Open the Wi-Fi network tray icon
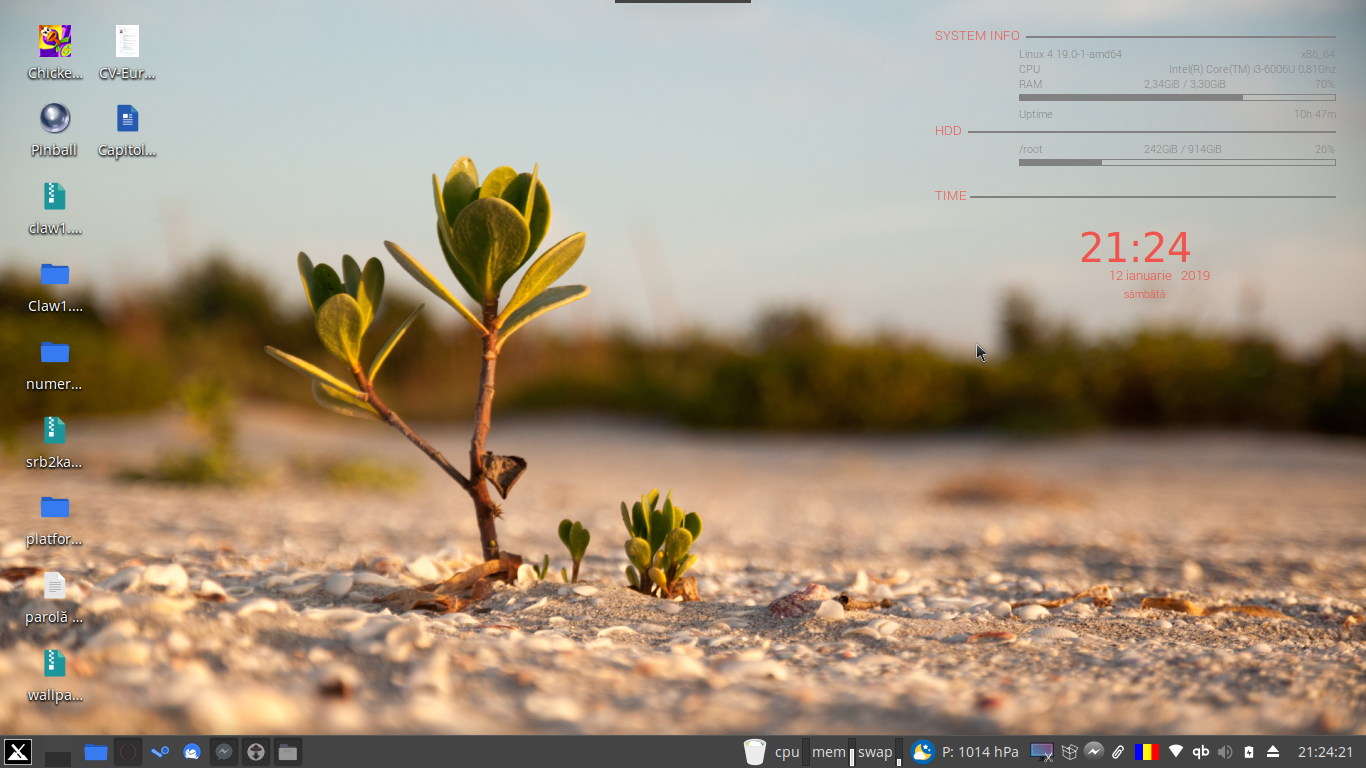Image resolution: width=1366 pixels, height=768 pixels. point(1176,752)
